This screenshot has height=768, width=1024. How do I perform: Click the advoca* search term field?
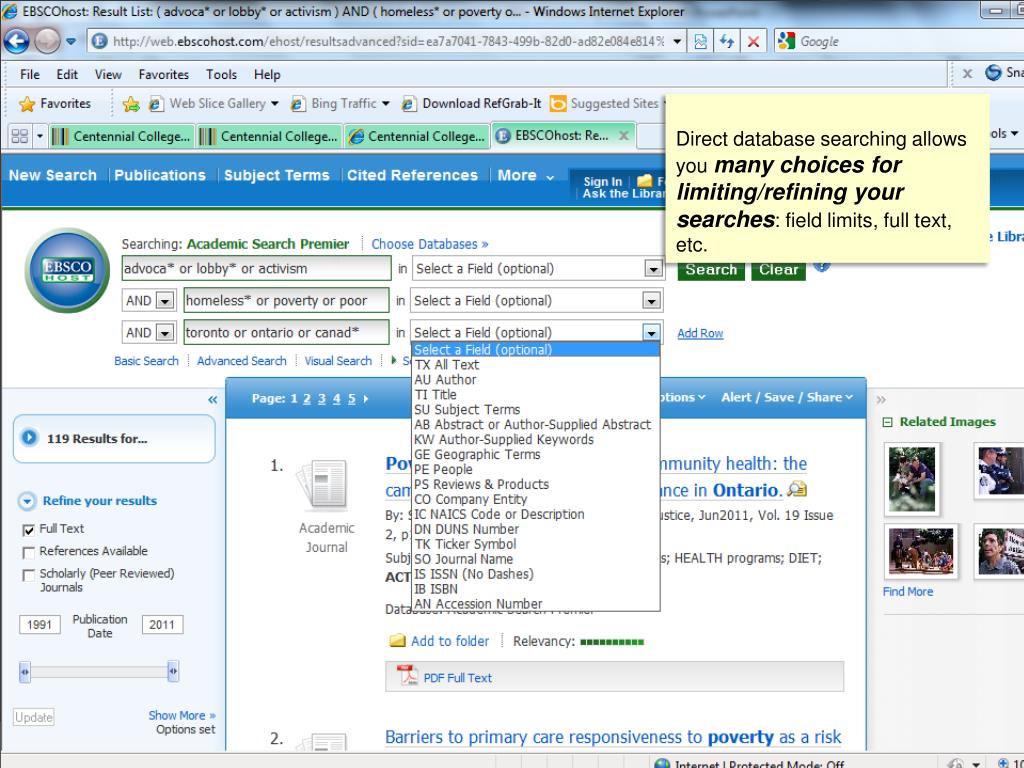point(256,268)
